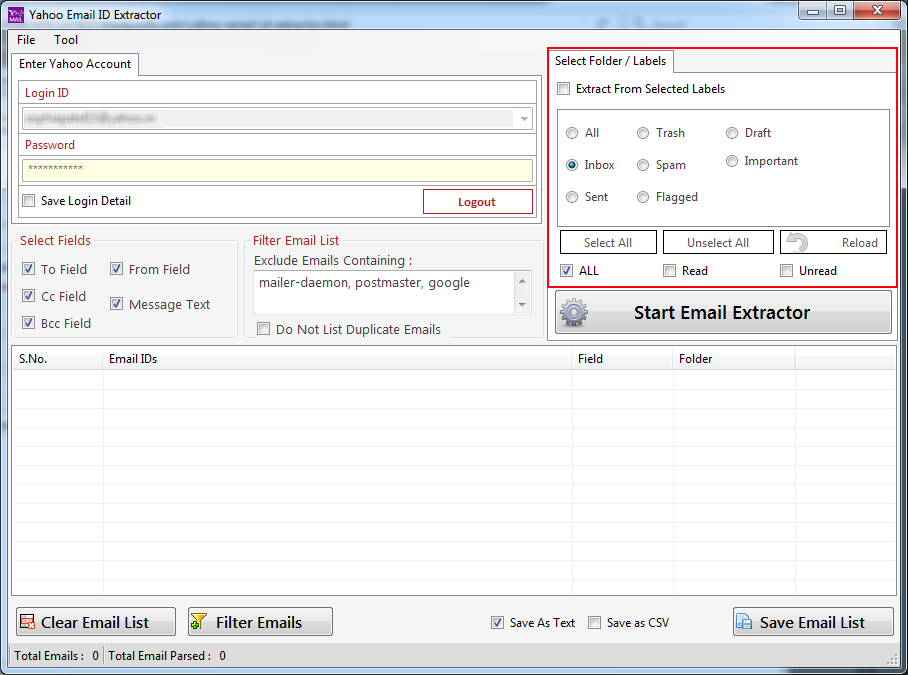Check the Read messages checkbox
Screen dimensions: 908x675
pyautogui.click(x=669, y=270)
